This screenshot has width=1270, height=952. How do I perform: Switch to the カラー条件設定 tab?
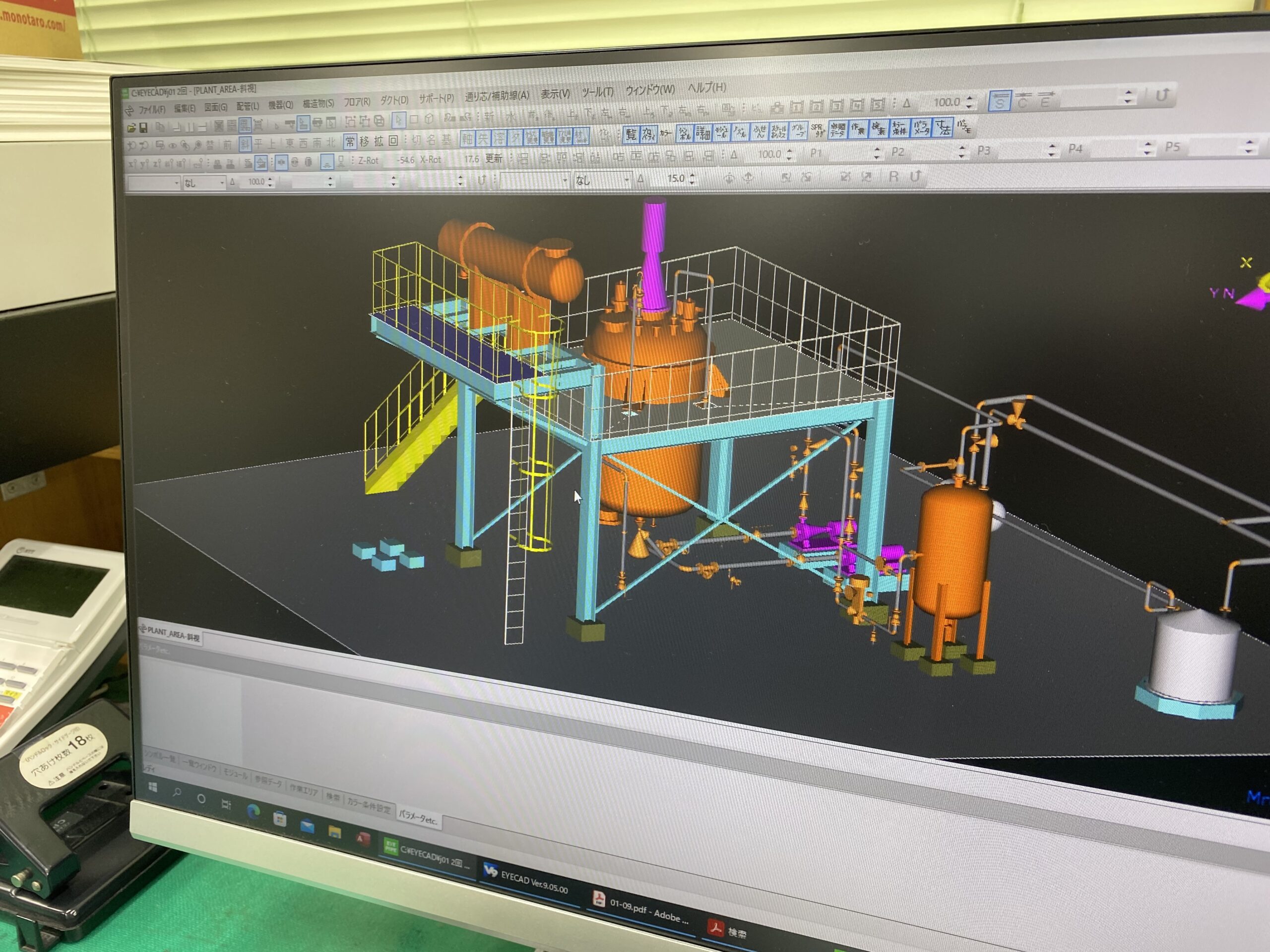(369, 807)
